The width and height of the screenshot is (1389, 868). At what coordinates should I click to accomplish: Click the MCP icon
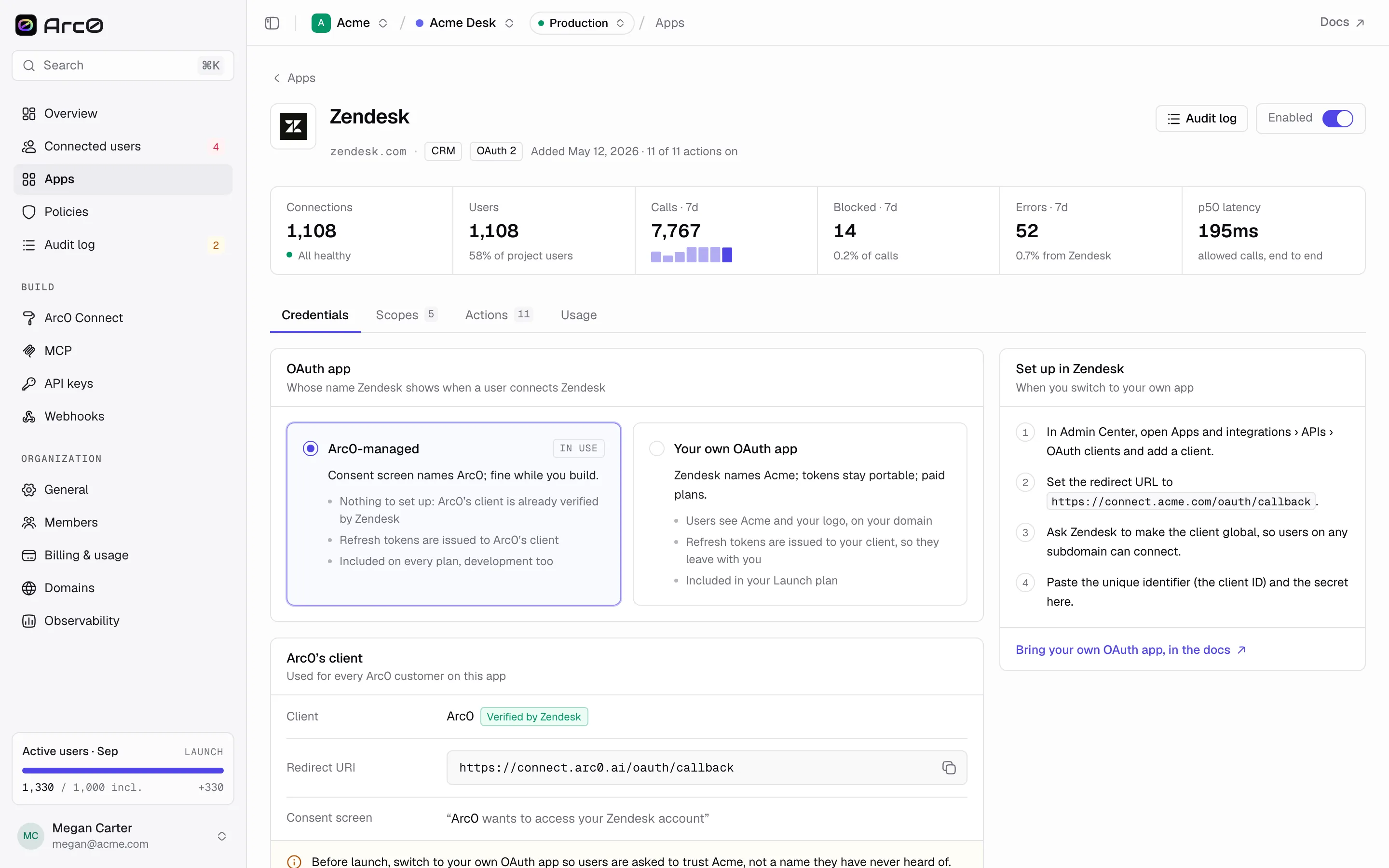tap(29, 351)
